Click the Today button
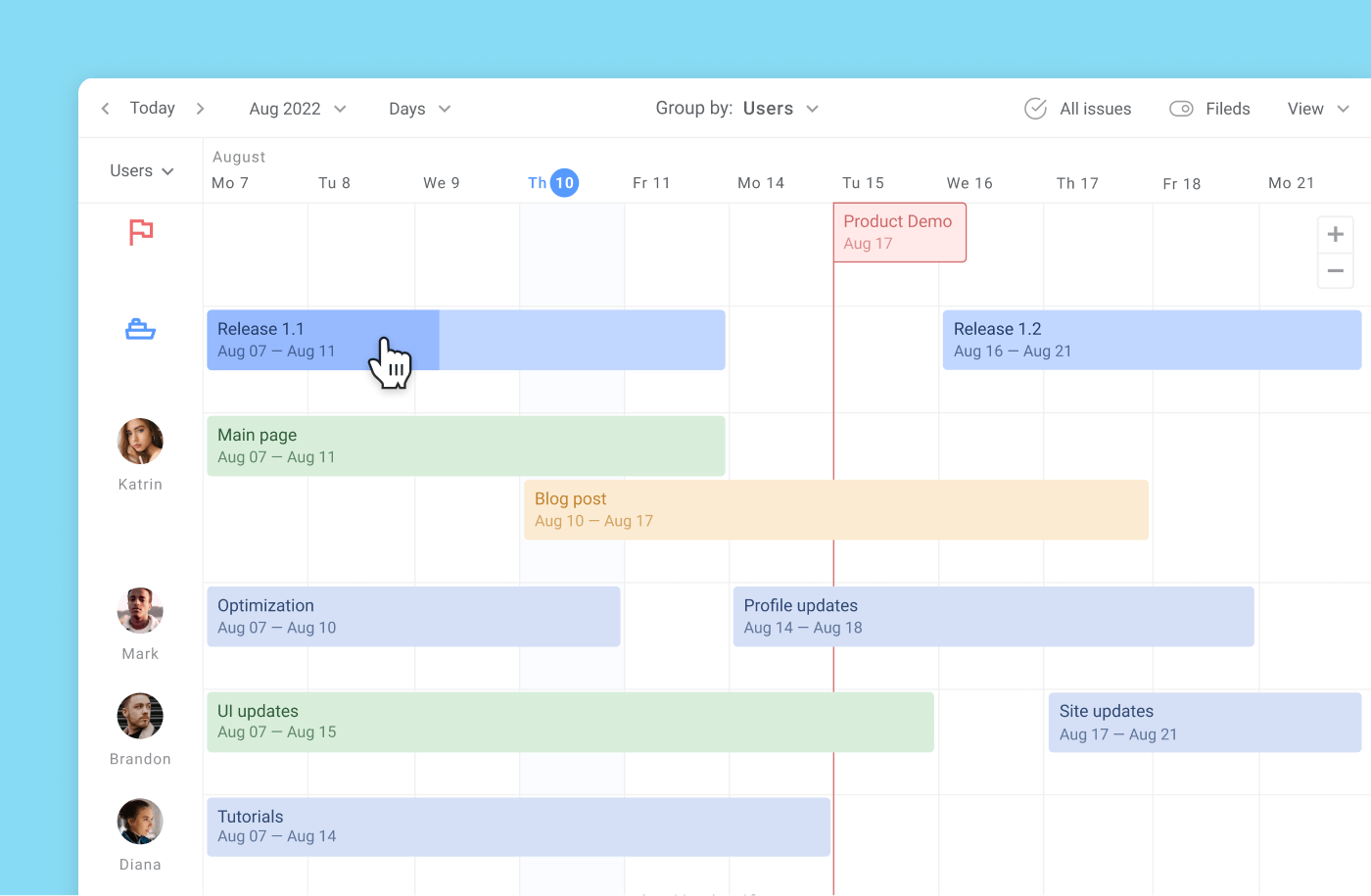The width and height of the screenshot is (1371, 896). click(x=152, y=108)
